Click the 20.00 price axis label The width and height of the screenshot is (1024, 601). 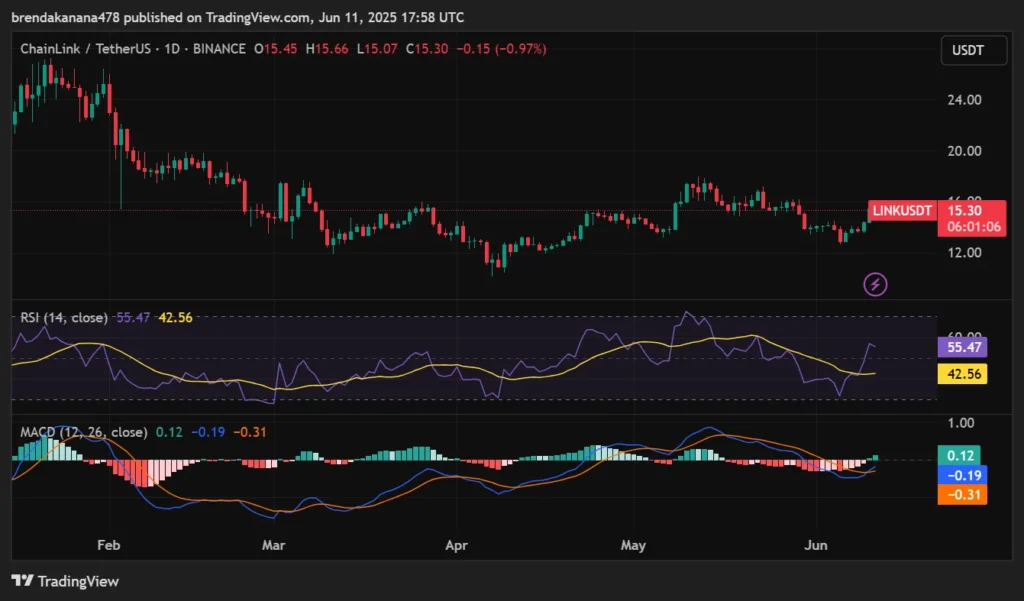[x=965, y=151]
